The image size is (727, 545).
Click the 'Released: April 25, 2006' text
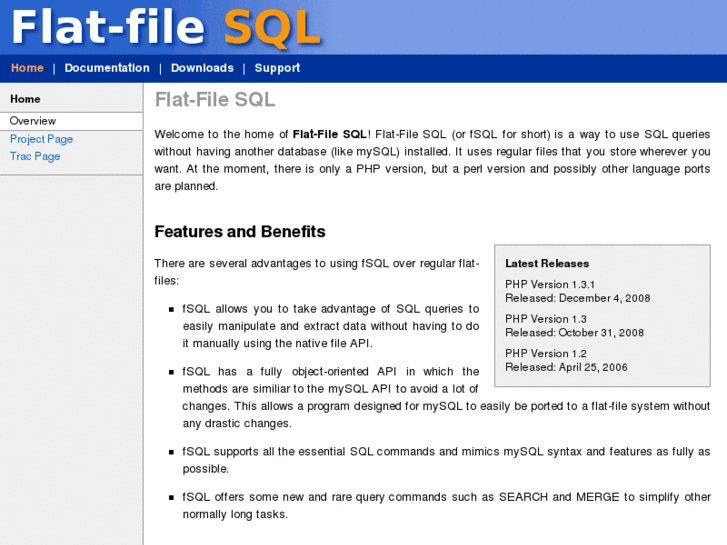pos(566,367)
